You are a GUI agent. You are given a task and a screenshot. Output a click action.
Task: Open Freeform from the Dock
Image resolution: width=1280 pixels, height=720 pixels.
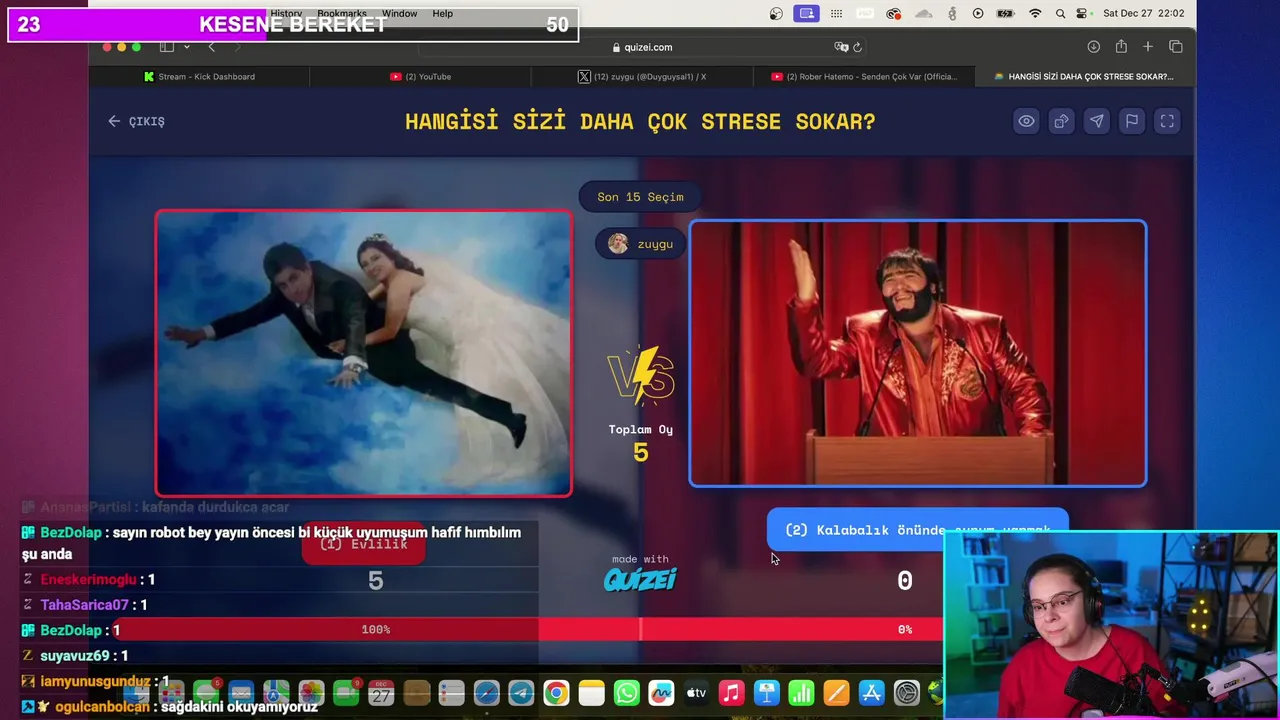pyautogui.click(x=661, y=693)
